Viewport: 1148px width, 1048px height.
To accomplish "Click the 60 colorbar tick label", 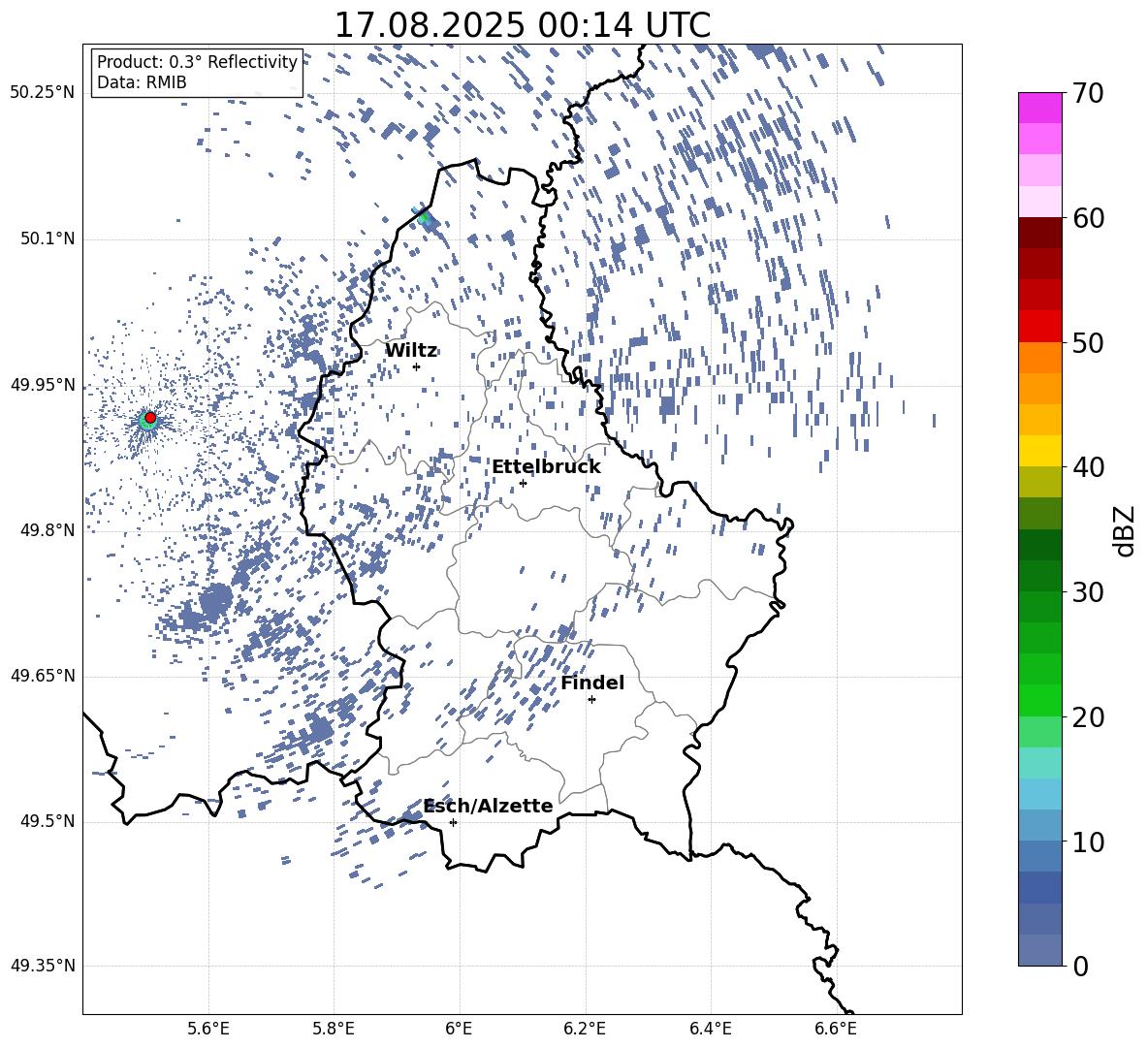I will 1088,218.
